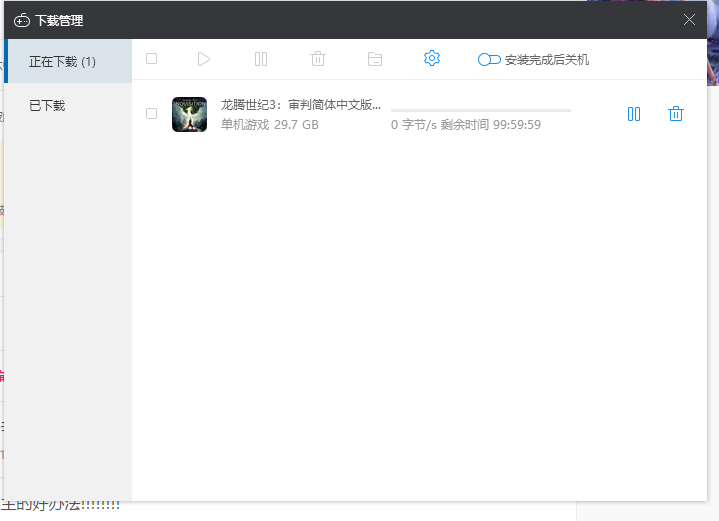Click the title 龙腾世纪3：审判简体中文版...
The width and height of the screenshot is (719, 521).
[x=301, y=105]
